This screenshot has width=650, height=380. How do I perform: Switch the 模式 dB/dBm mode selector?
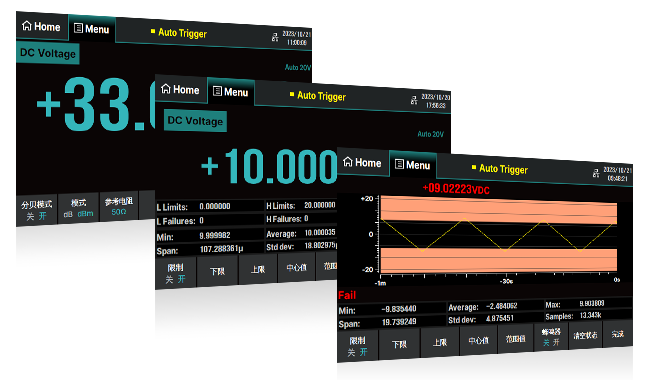click(x=78, y=208)
